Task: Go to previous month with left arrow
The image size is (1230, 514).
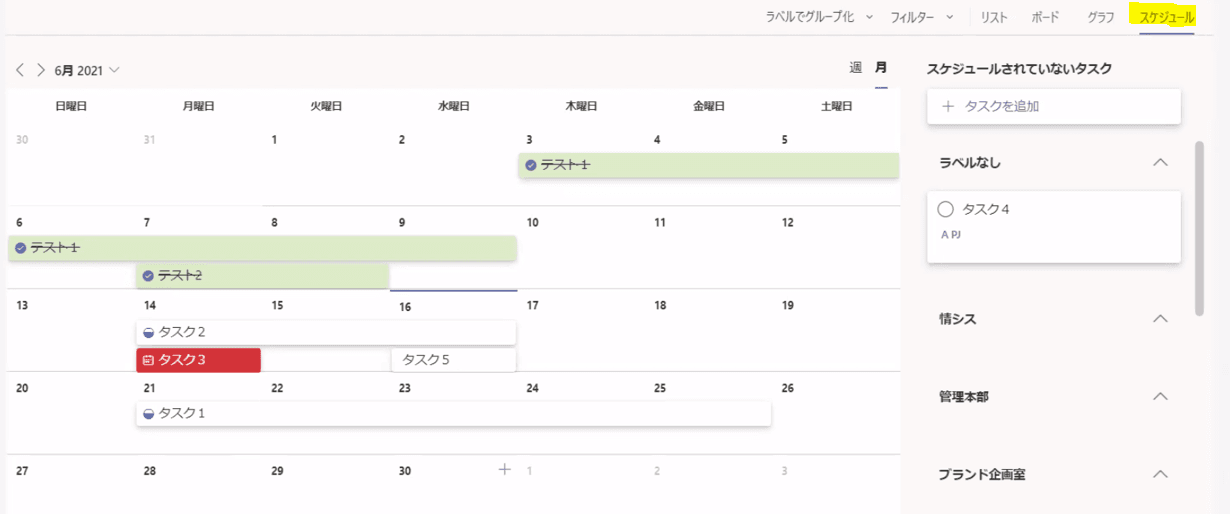Action: [20, 70]
